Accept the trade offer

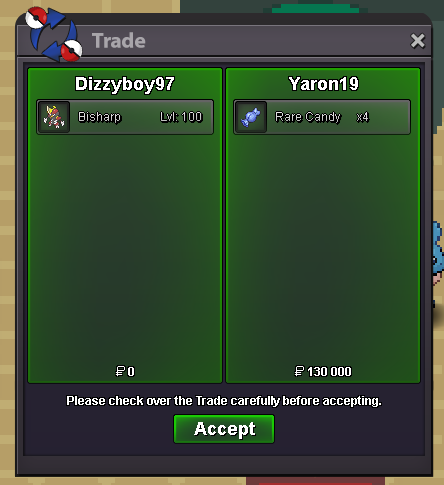[224, 429]
